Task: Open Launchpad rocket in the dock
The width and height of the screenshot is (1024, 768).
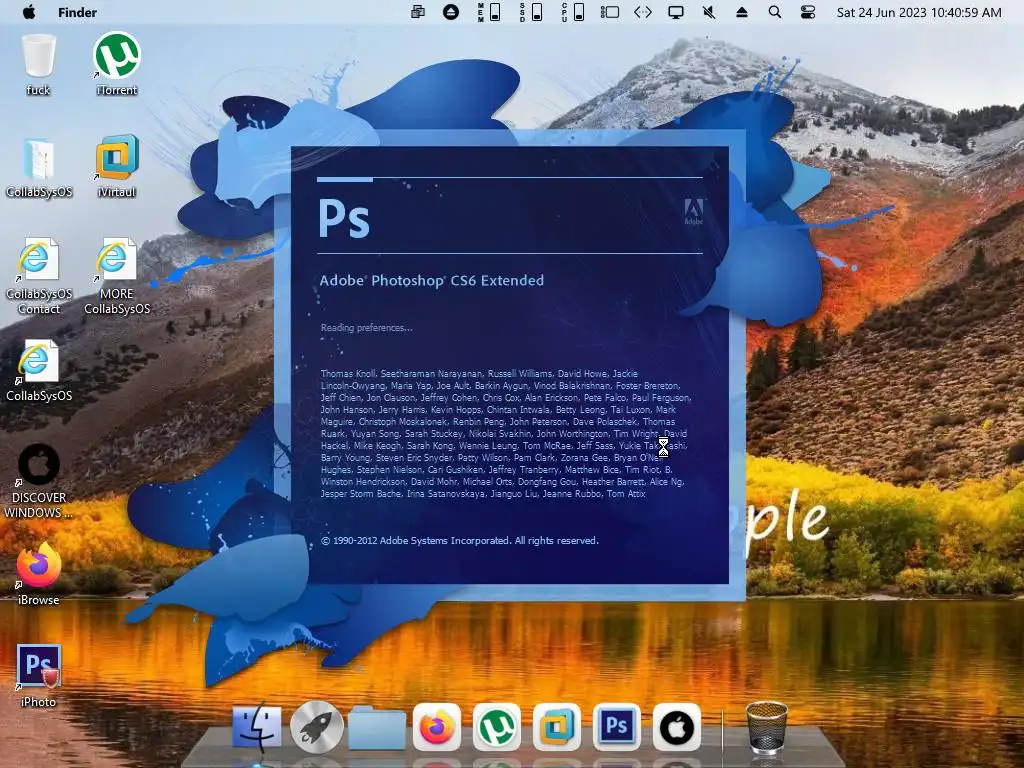Action: tap(317, 726)
